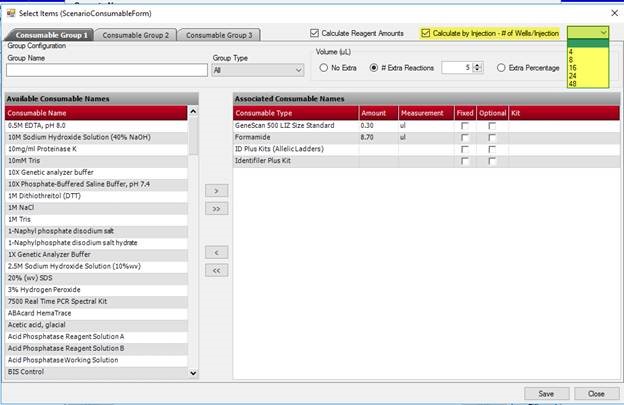The width and height of the screenshot is (624, 405).
Task: Check Fixed for GeneScan 500 LIZ Size Standard
Action: [464, 126]
